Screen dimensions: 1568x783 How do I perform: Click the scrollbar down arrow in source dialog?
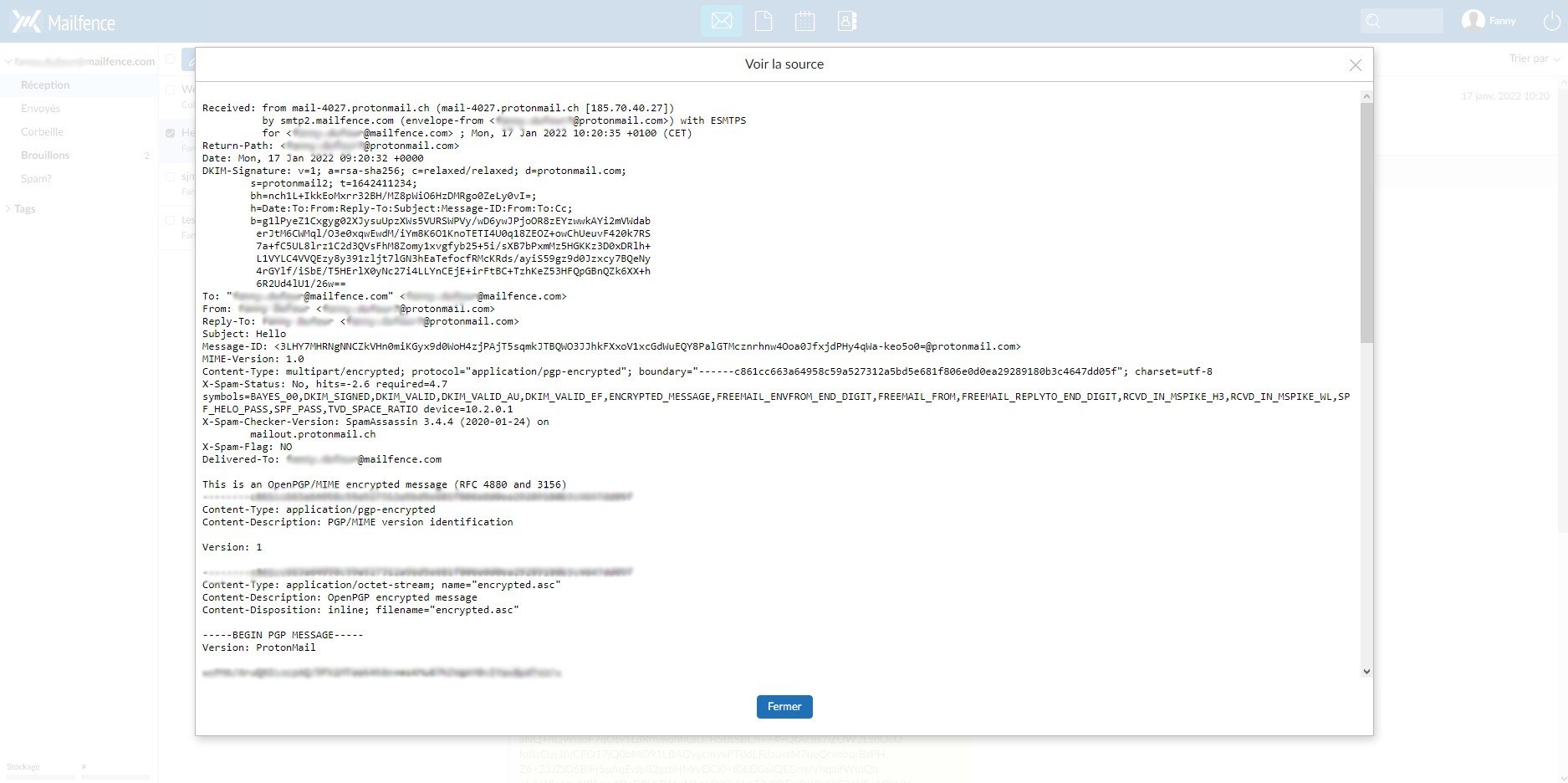click(1366, 671)
